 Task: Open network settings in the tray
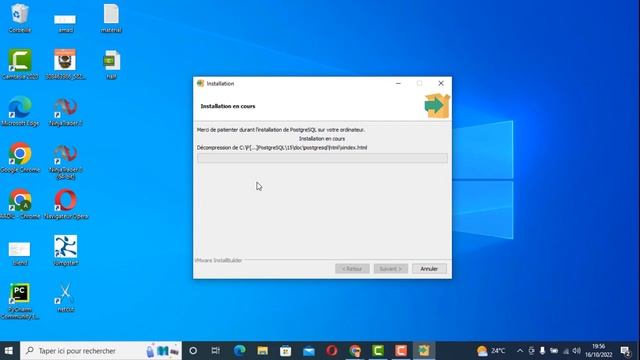coord(565,351)
